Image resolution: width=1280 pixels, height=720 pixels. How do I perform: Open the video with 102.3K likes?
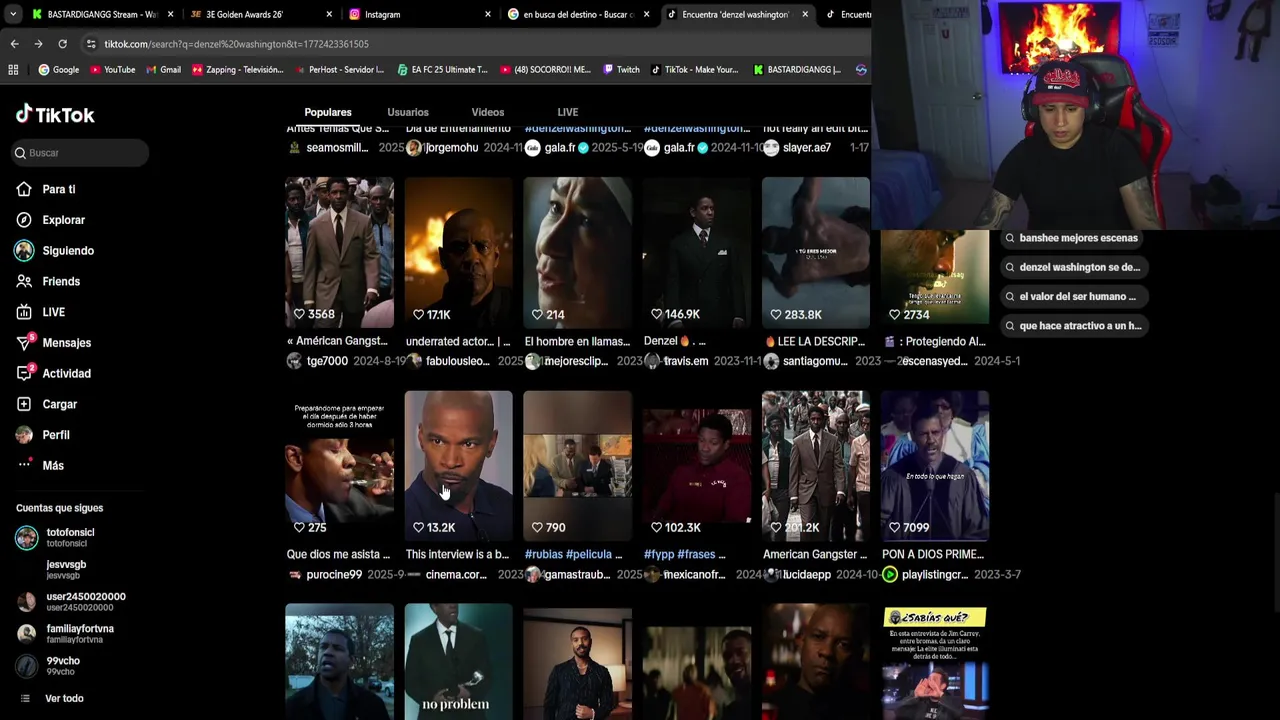pos(696,465)
